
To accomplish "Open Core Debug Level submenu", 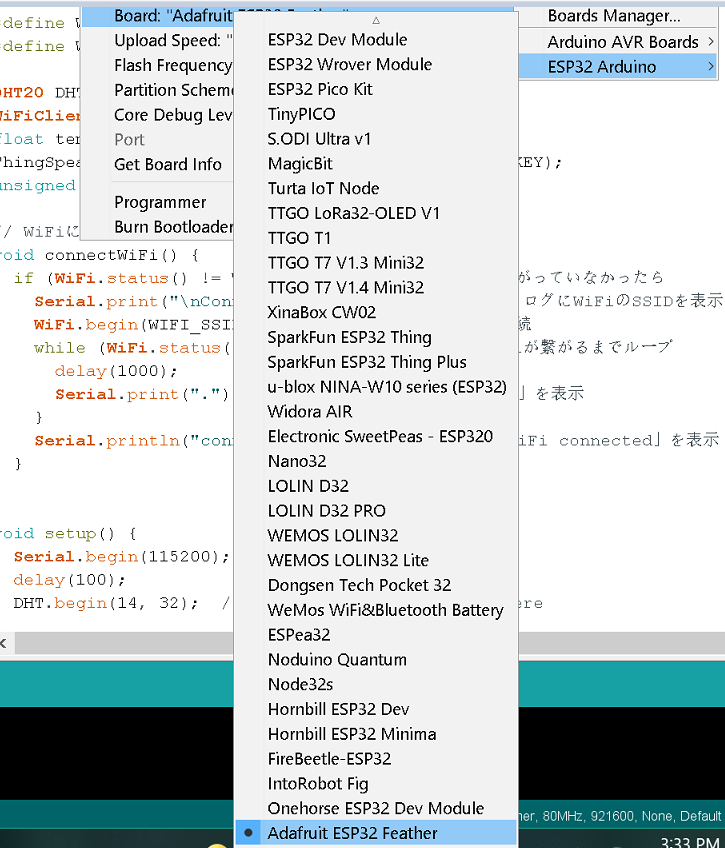I will 158,115.
